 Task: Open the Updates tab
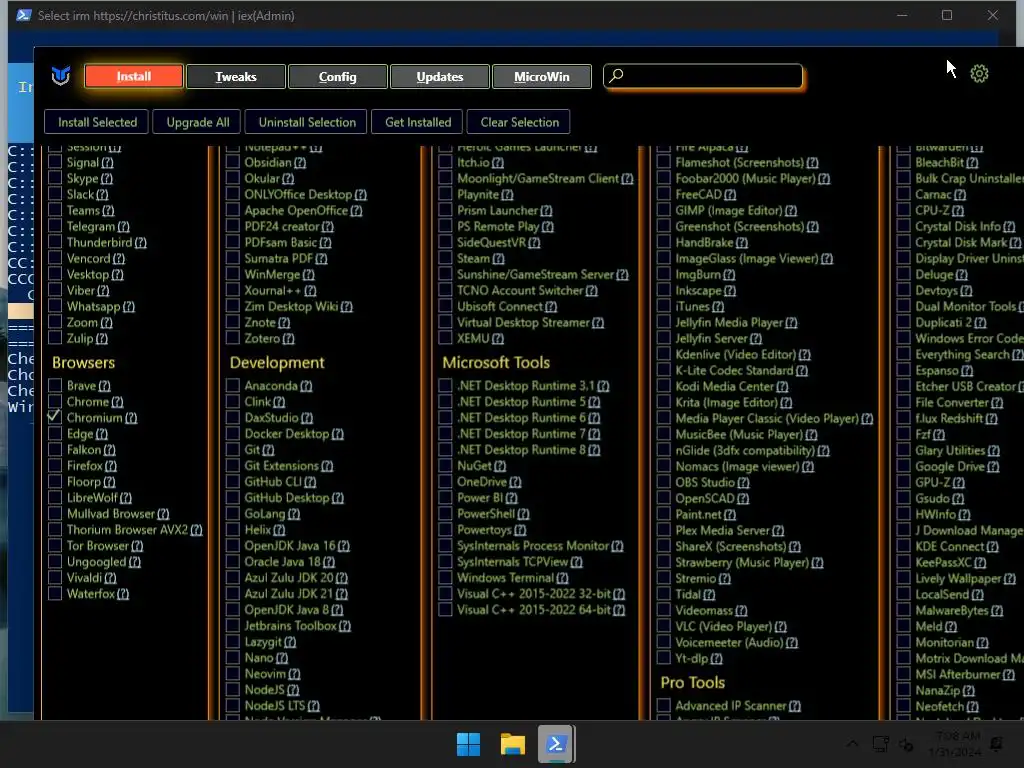pyautogui.click(x=440, y=76)
